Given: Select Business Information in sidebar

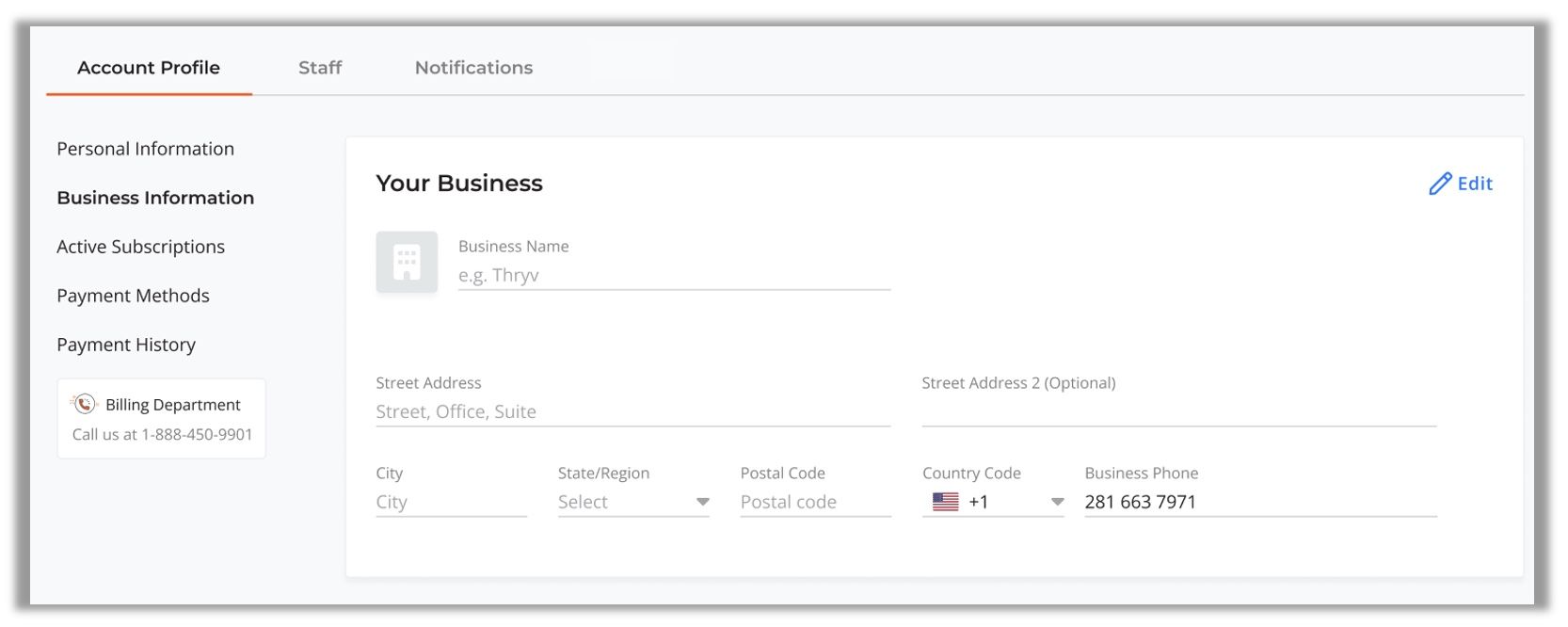Looking at the screenshot, I should point(155,198).
